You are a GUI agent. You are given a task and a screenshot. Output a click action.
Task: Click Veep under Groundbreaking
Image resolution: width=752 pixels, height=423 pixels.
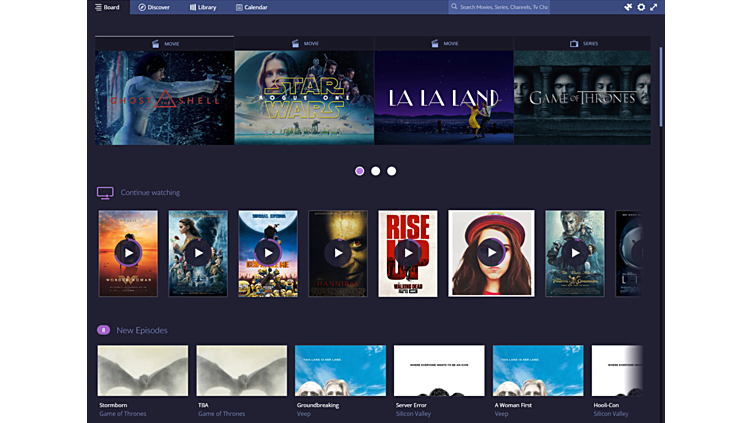[x=304, y=414]
